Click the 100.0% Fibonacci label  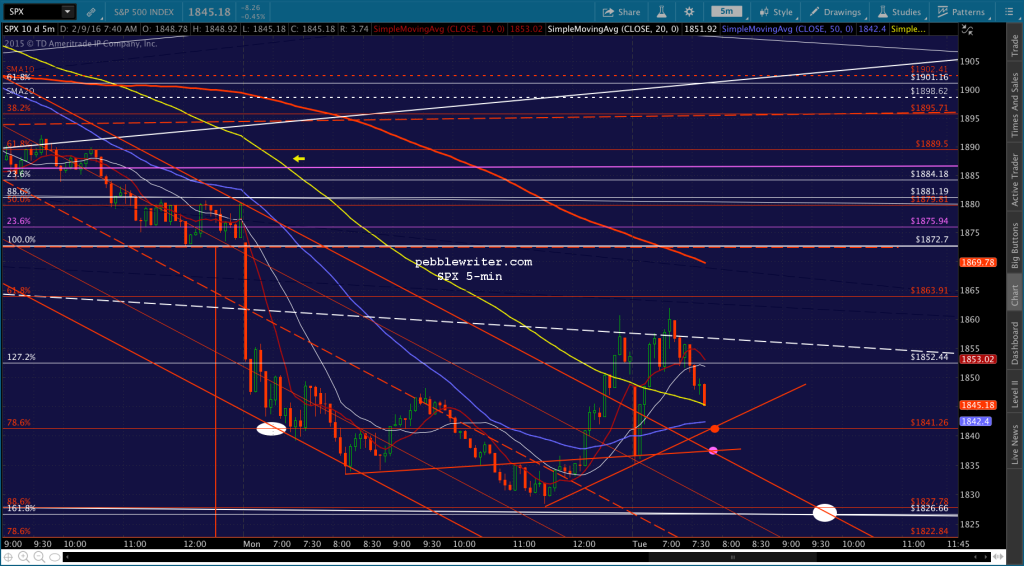coord(22,240)
